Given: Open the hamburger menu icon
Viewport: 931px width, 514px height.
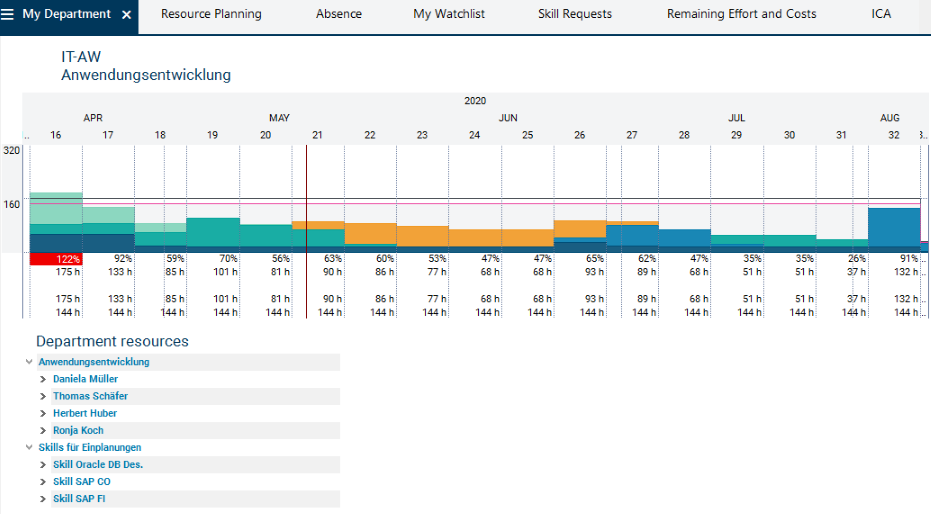Looking at the screenshot, I should point(8,14).
